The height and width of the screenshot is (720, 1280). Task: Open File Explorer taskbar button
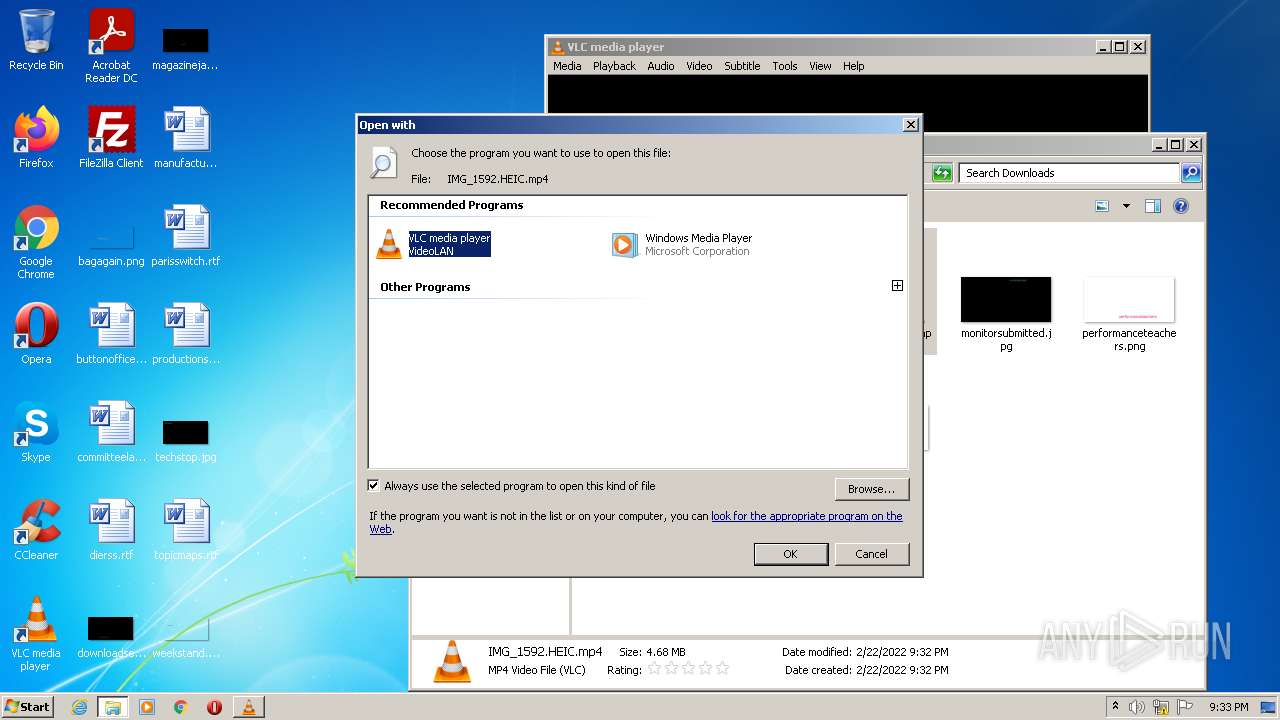(x=113, y=707)
